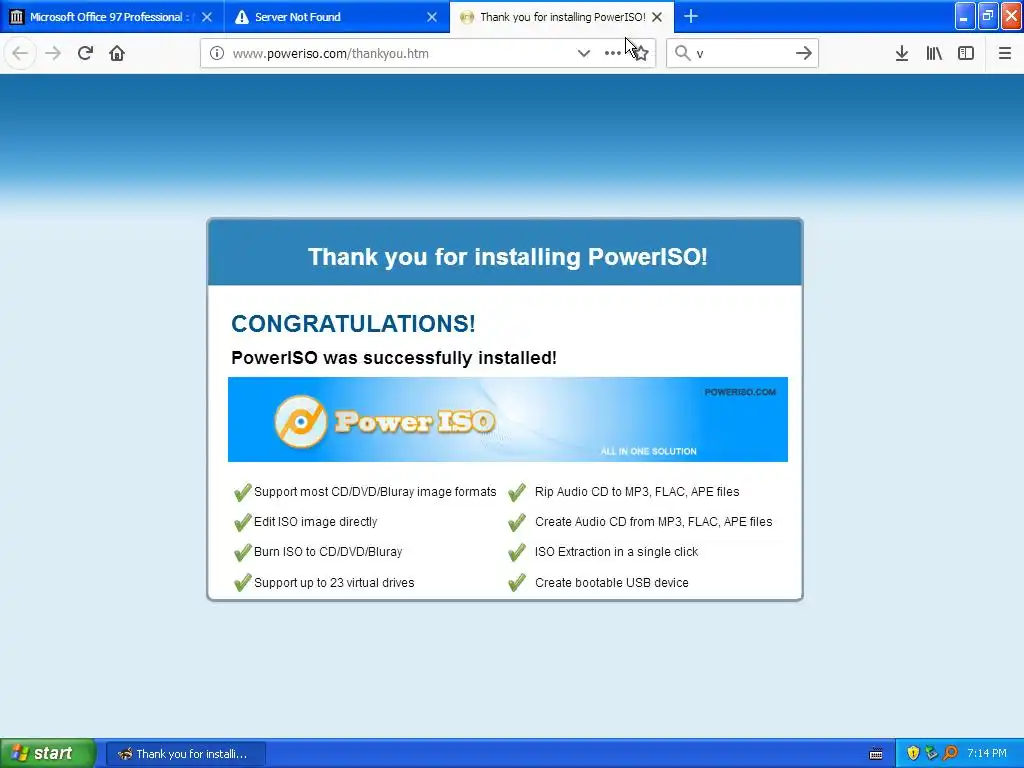
Task: Click Create Audio CD from MP3, FLAC, APE files
Action: 653,522
